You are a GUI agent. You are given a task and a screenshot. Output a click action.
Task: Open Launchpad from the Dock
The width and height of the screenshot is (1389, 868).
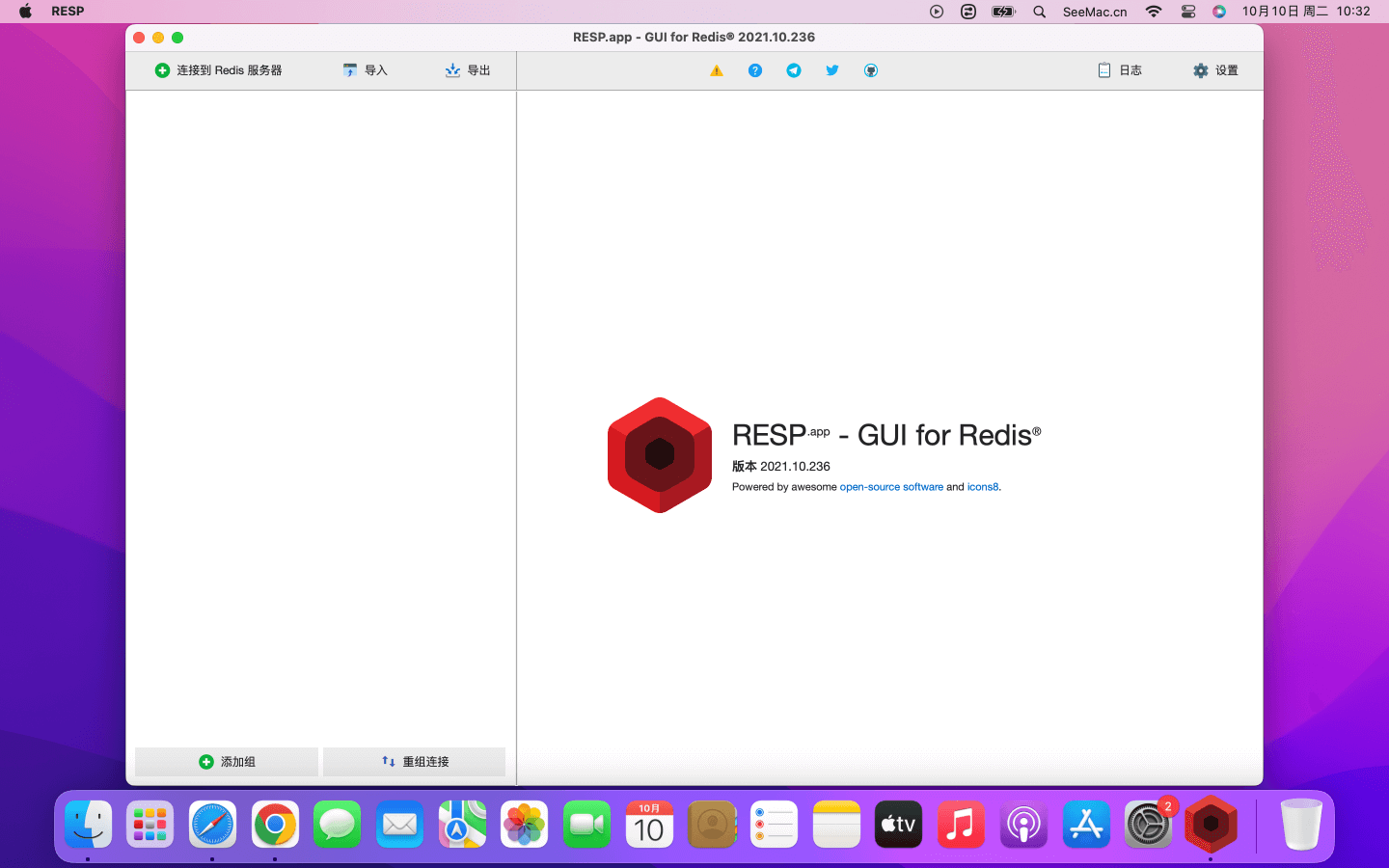150,825
